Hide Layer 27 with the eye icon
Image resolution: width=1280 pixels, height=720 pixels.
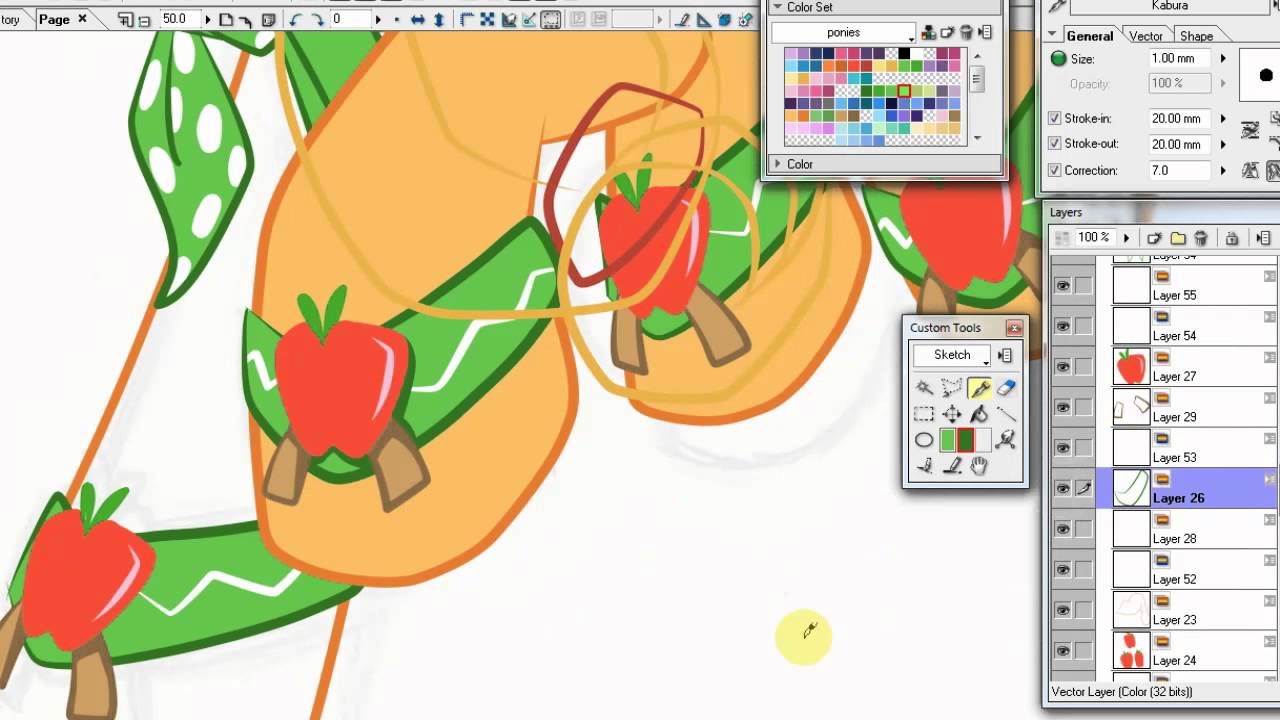[1062, 367]
